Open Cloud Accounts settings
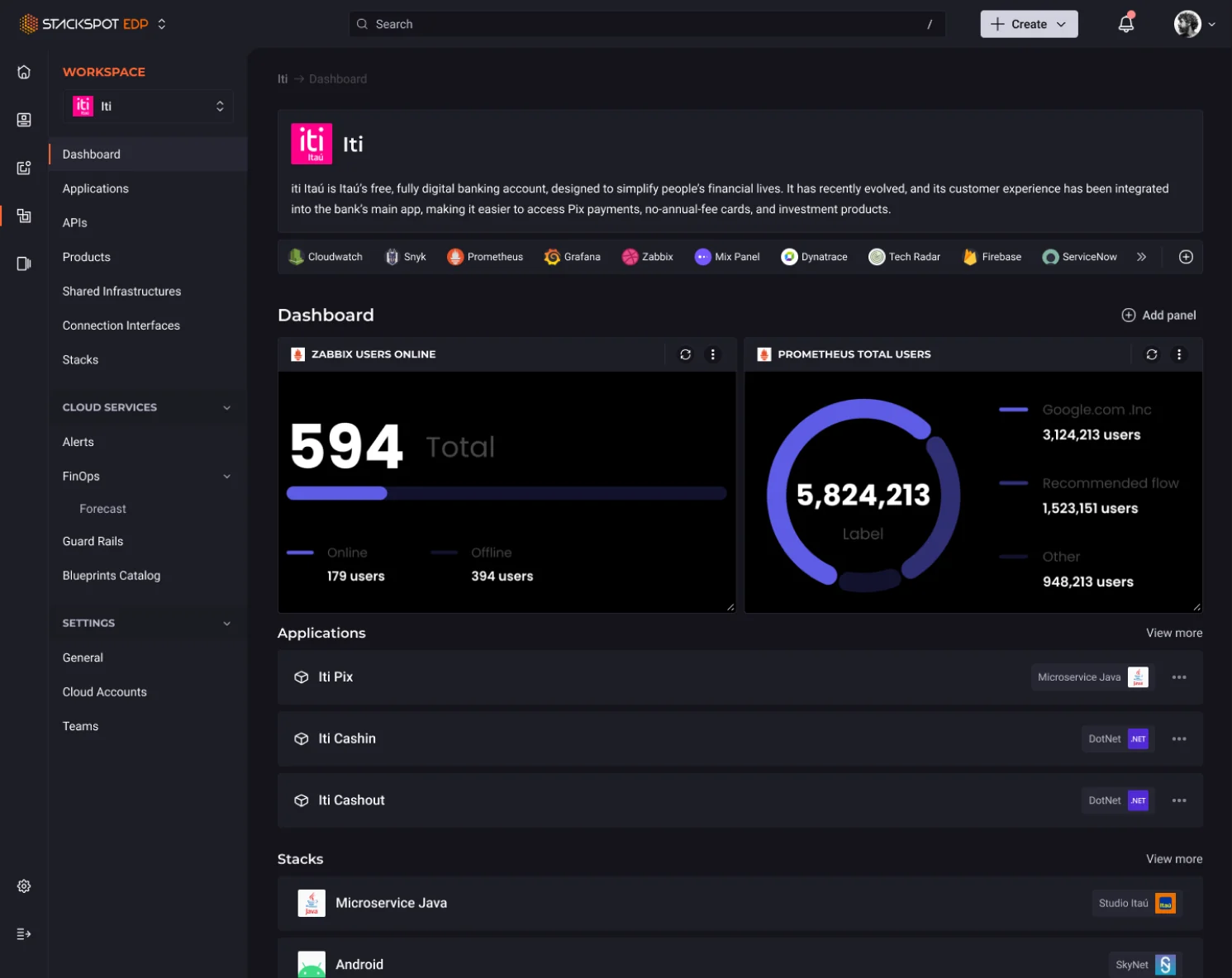The width and height of the screenshot is (1232, 978). (x=105, y=692)
